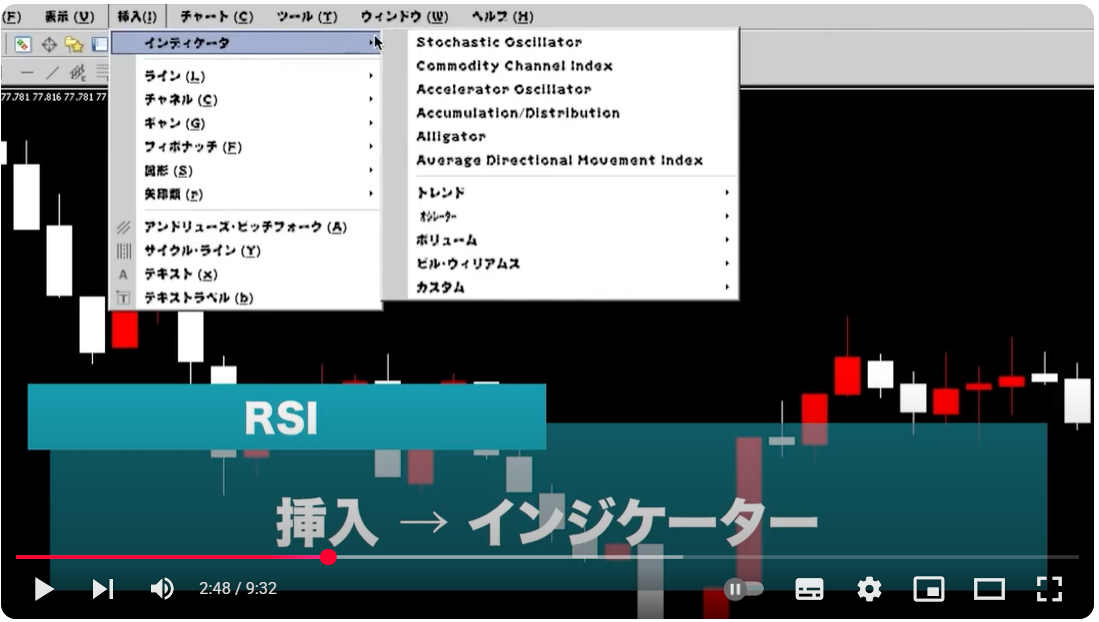Screen dimensions: 1099x622
Task: Mute the video volume
Action: tap(162, 589)
